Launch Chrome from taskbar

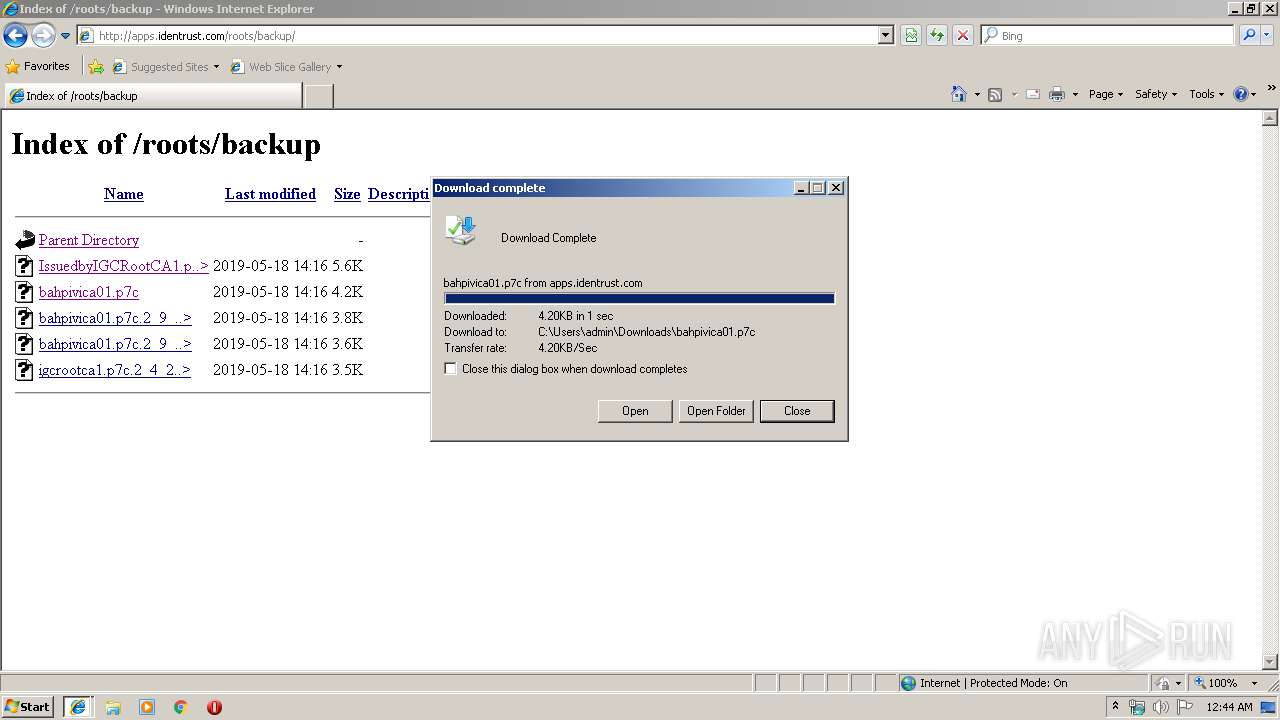coord(181,707)
